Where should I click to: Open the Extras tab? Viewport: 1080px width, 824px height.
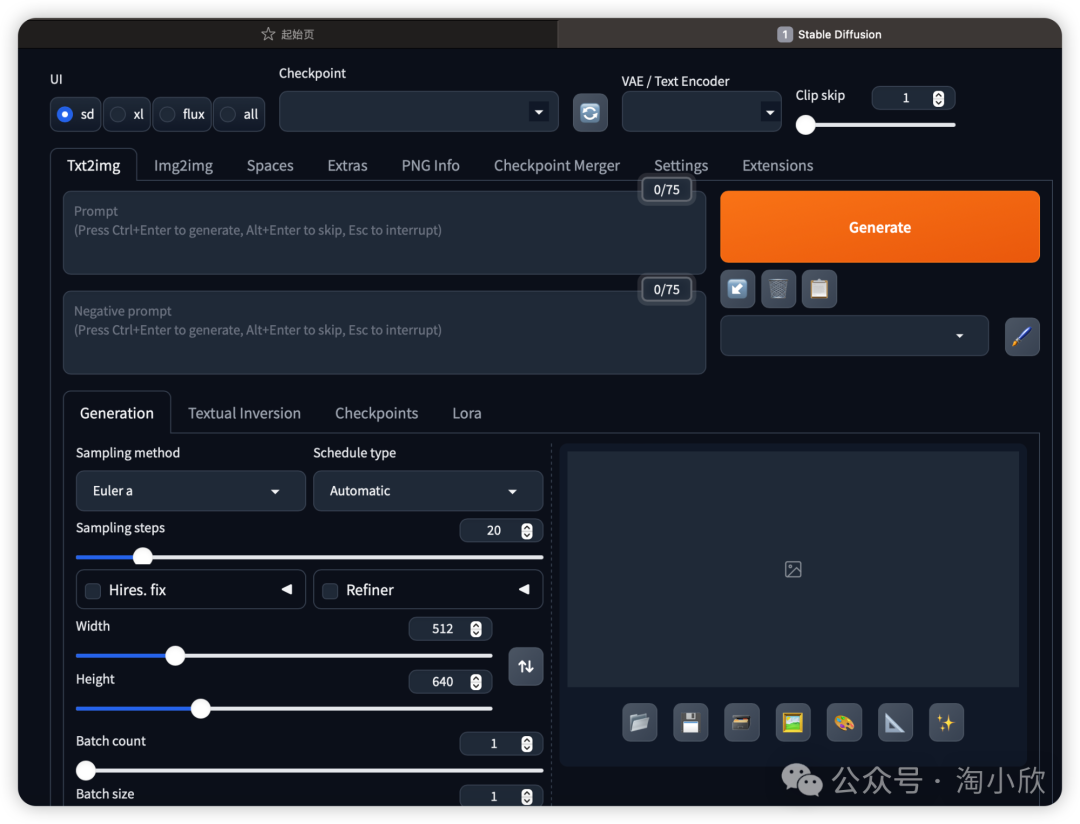[347, 165]
